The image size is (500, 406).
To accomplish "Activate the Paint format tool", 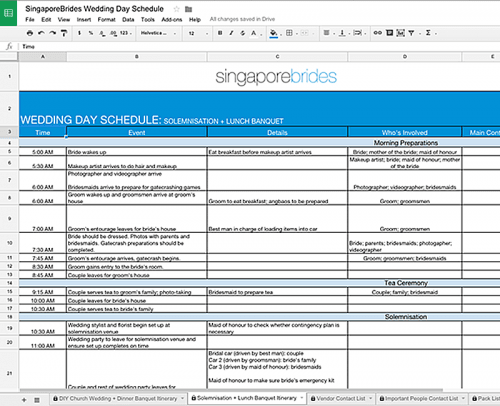I will [64, 33].
